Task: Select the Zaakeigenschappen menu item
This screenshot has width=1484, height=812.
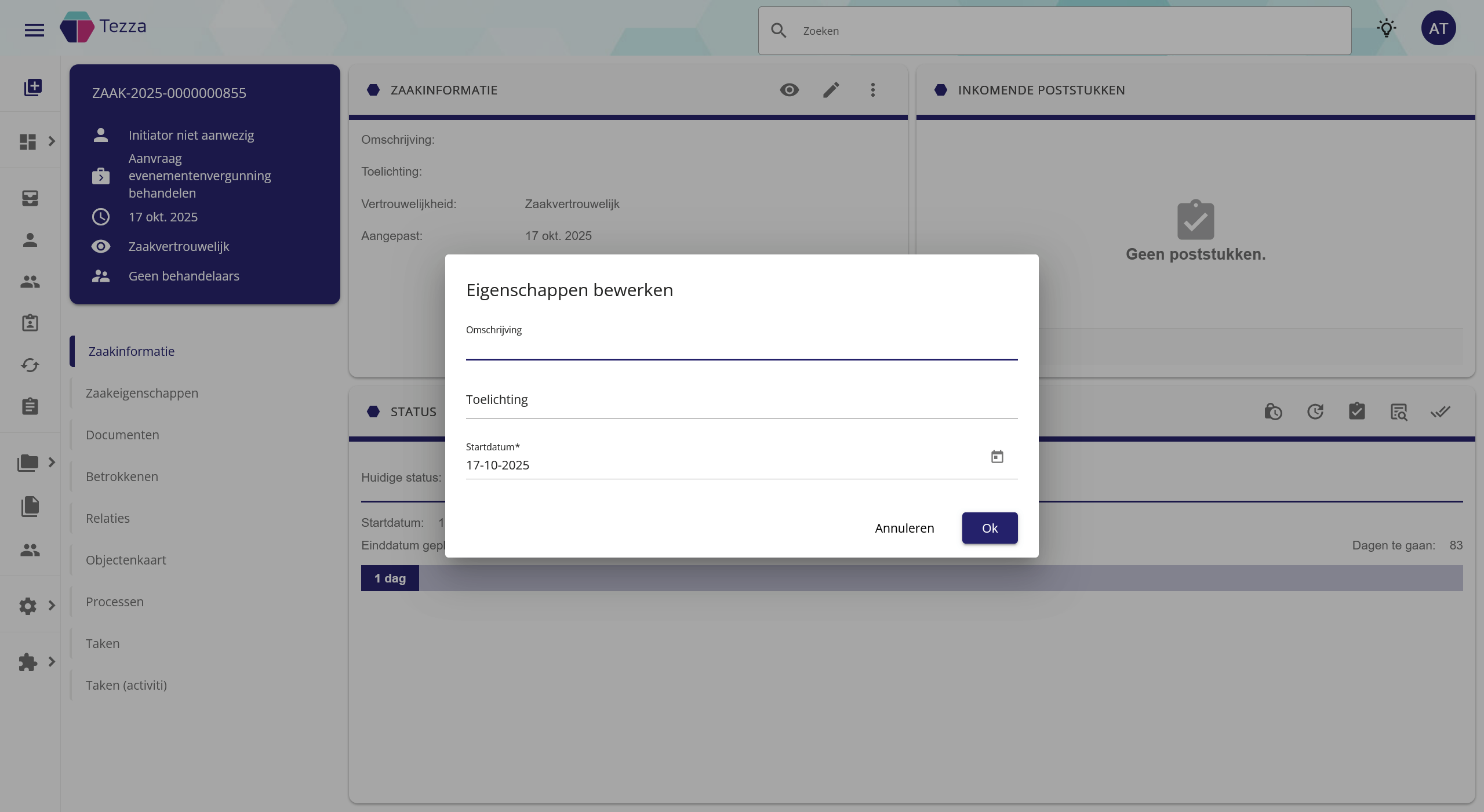Action: coord(142,393)
